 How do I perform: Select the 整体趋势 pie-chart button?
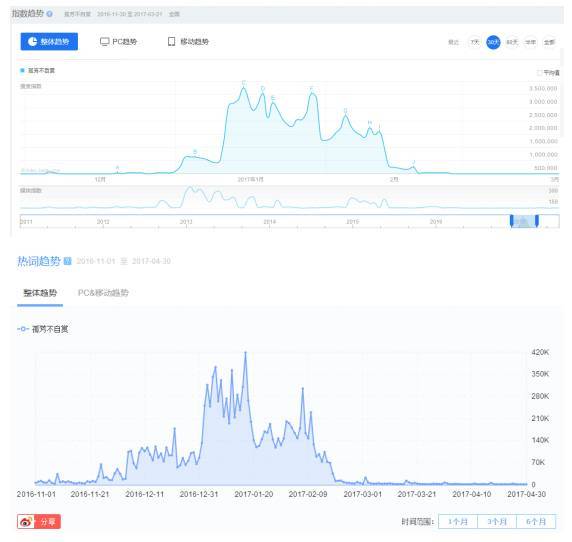pyautogui.click(x=49, y=42)
